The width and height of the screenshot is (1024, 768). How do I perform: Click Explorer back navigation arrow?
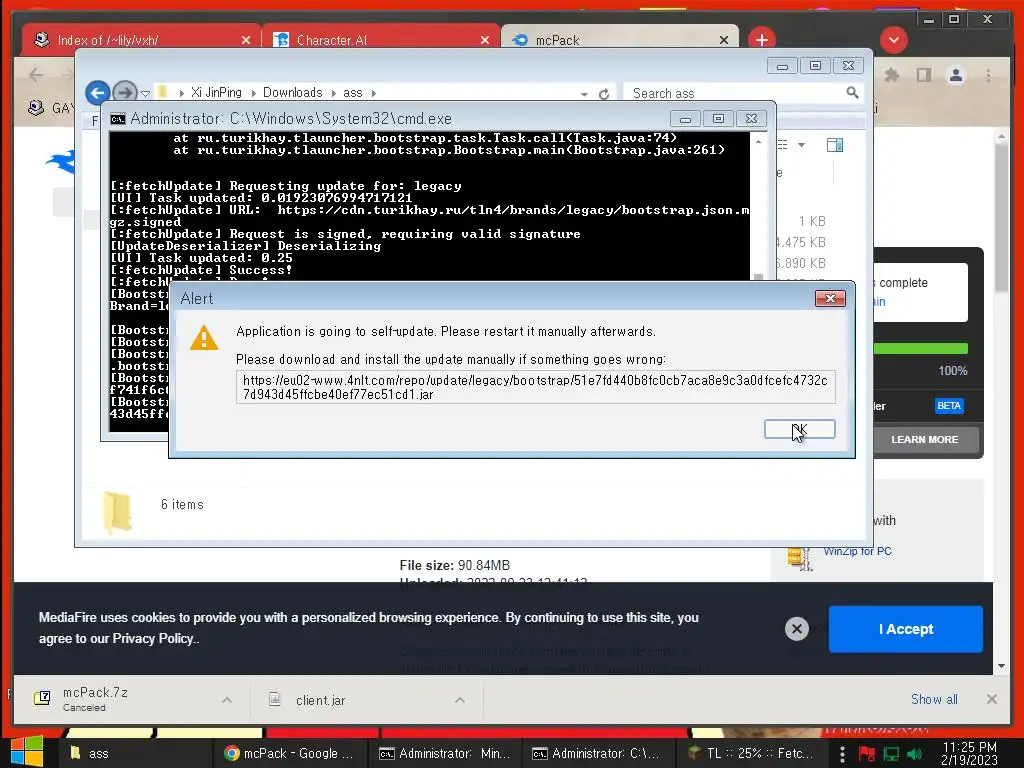[98, 93]
